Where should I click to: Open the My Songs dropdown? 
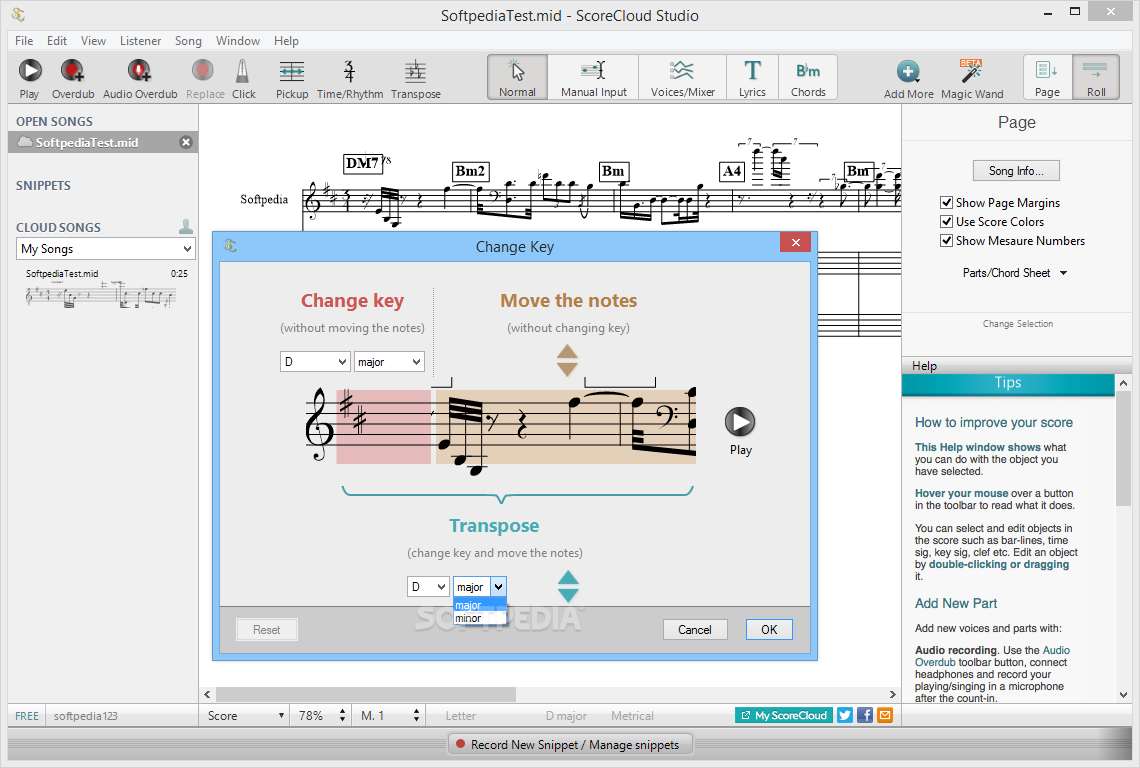tap(105, 249)
